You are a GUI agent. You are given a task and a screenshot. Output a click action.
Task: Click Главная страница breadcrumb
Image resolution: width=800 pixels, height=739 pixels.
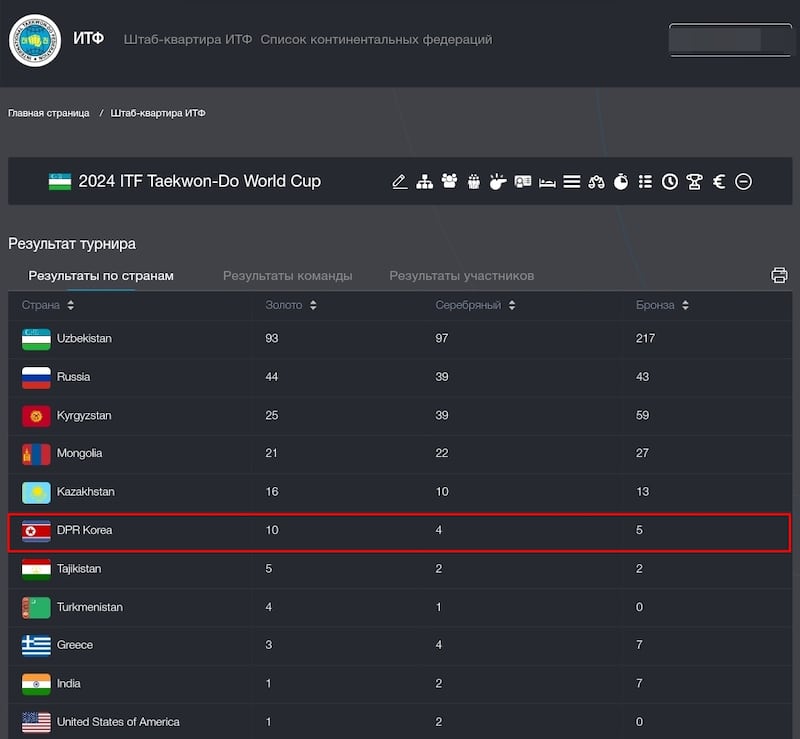coord(48,113)
